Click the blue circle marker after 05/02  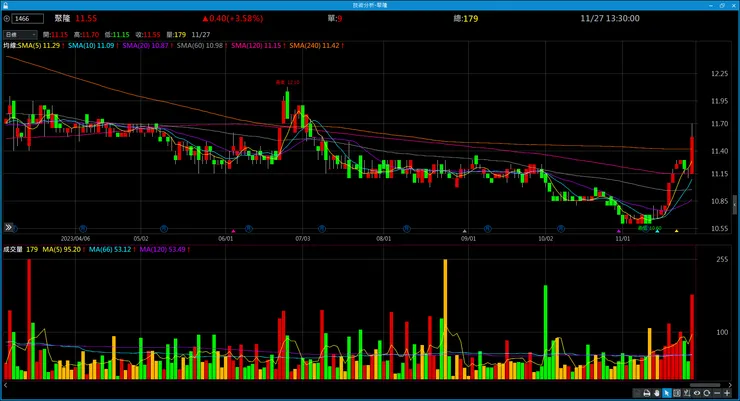(164, 229)
